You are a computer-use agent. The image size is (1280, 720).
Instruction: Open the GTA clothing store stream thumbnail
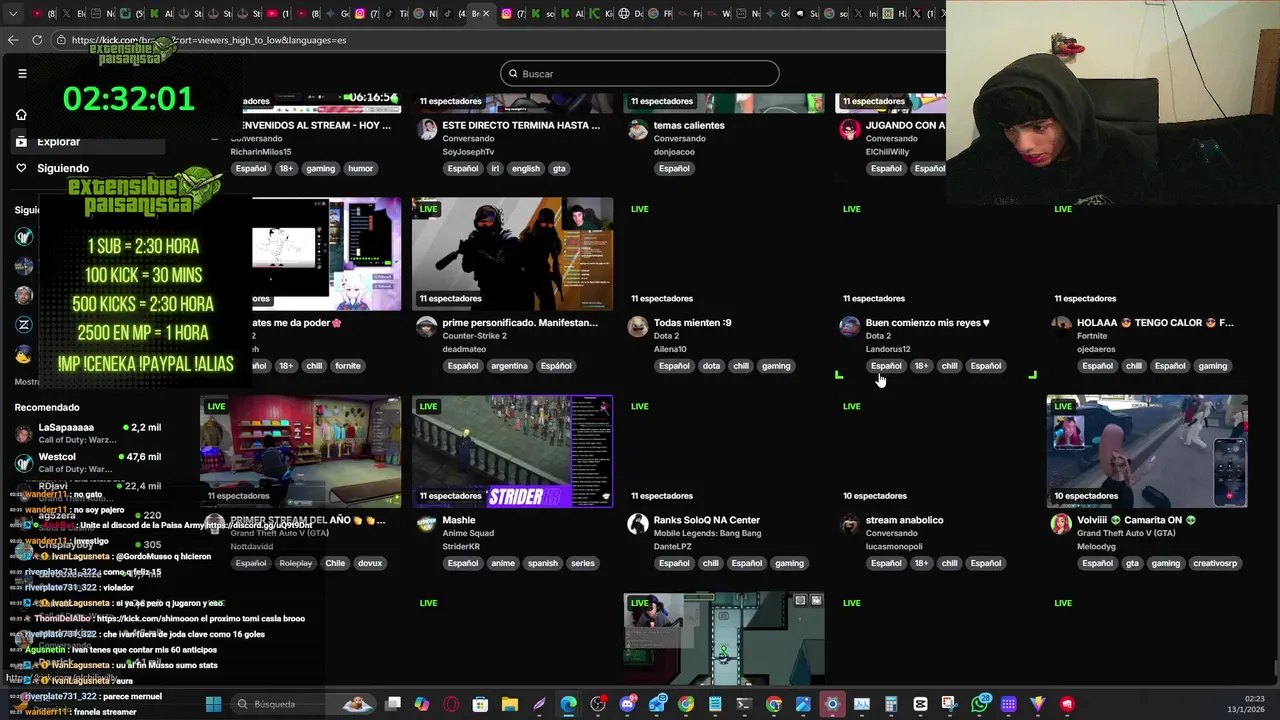click(x=300, y=452)
